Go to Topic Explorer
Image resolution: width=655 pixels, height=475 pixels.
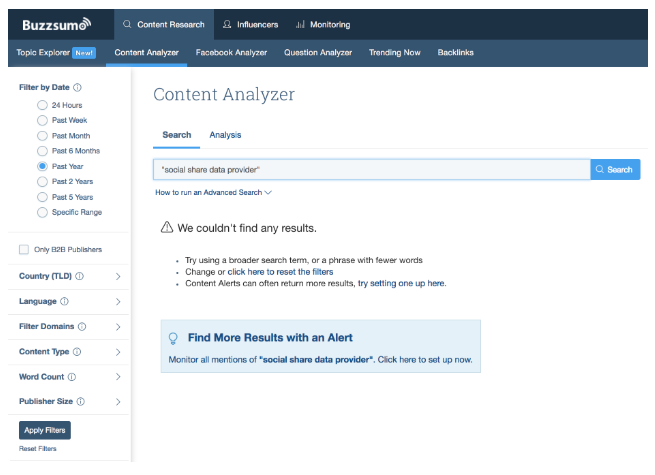coord(43,53)
